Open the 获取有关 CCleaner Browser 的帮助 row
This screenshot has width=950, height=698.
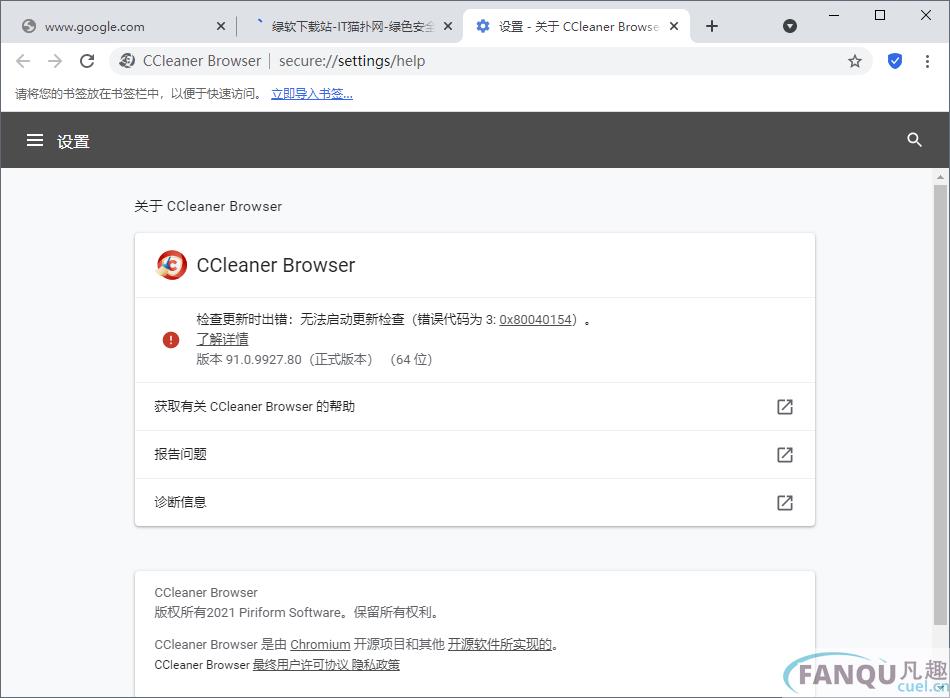click(474, 407)
